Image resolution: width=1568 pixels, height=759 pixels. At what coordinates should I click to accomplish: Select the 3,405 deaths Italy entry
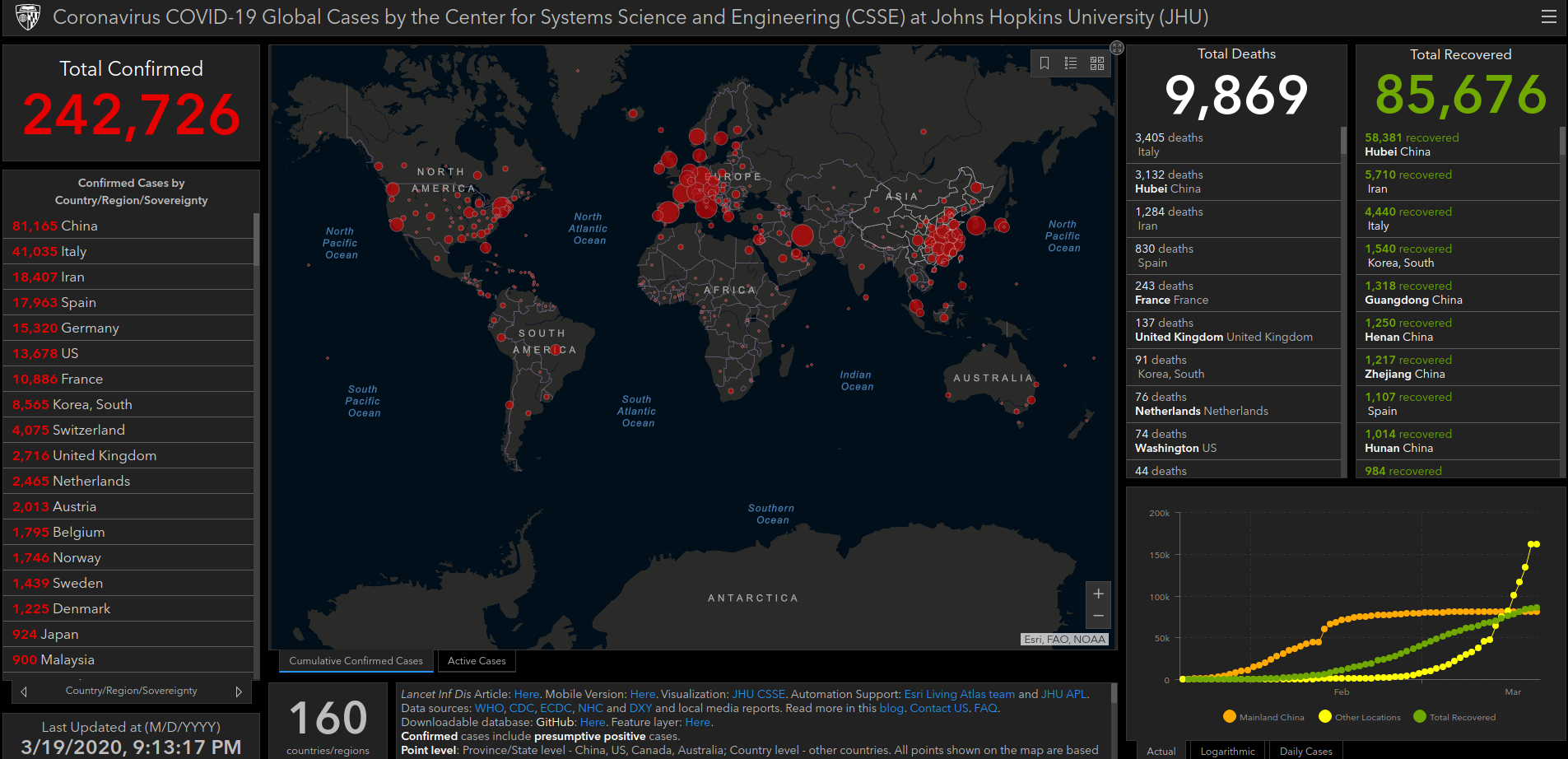(1233, 144)
